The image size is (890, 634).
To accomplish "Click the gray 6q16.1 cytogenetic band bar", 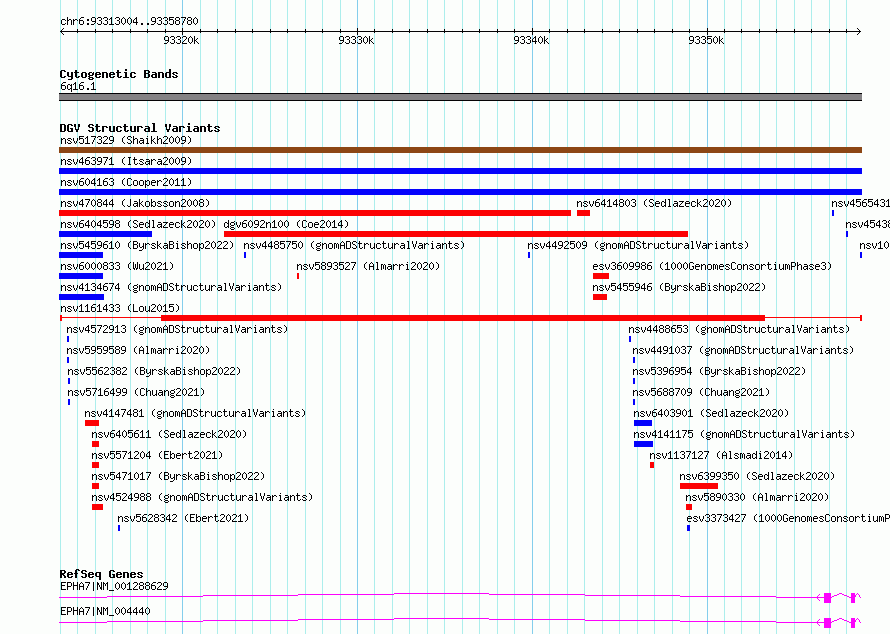I will [460, 97].
